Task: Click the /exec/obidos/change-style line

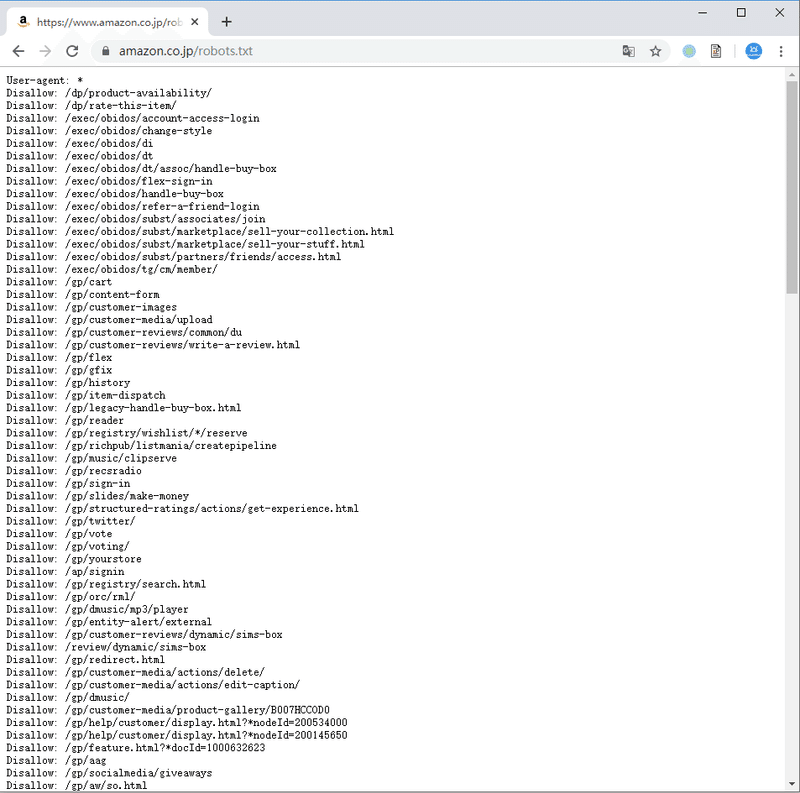Action: click(x=109, y=131)
